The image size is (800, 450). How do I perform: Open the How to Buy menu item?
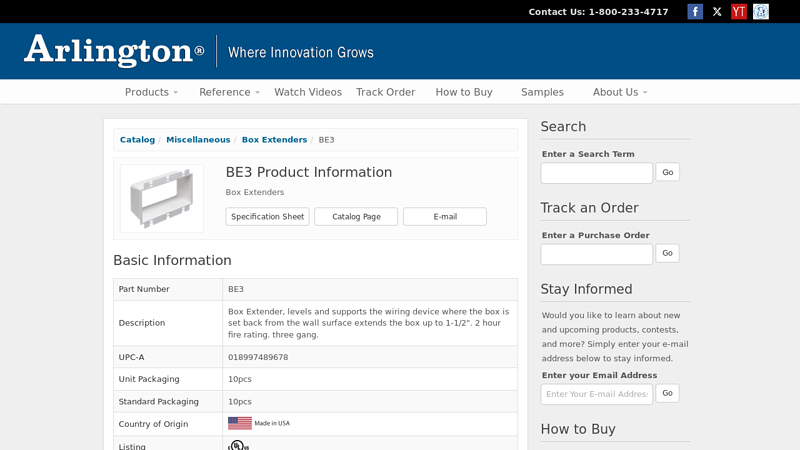point(464,92)
